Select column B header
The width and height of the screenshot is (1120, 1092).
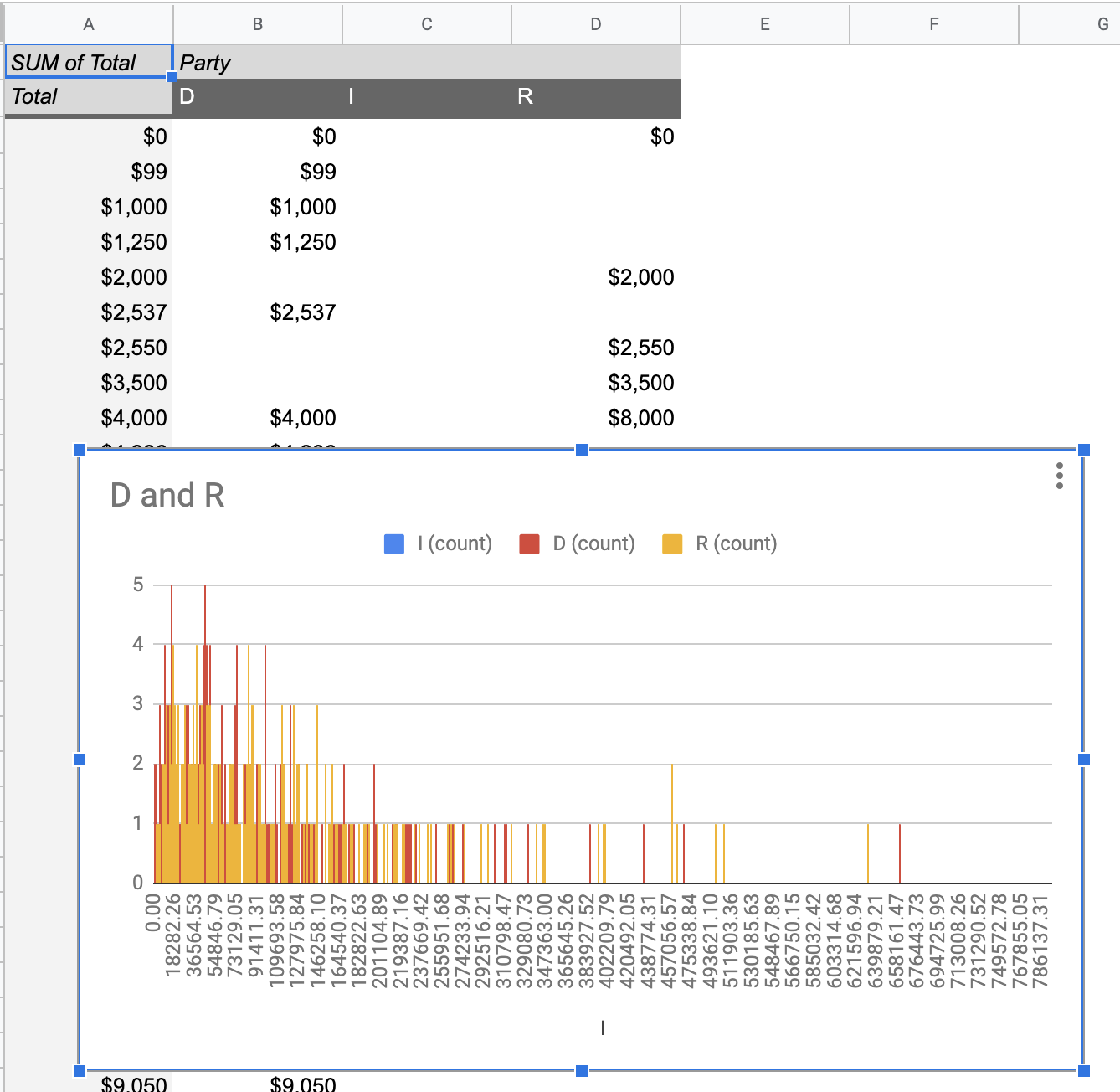click(258, 24)
